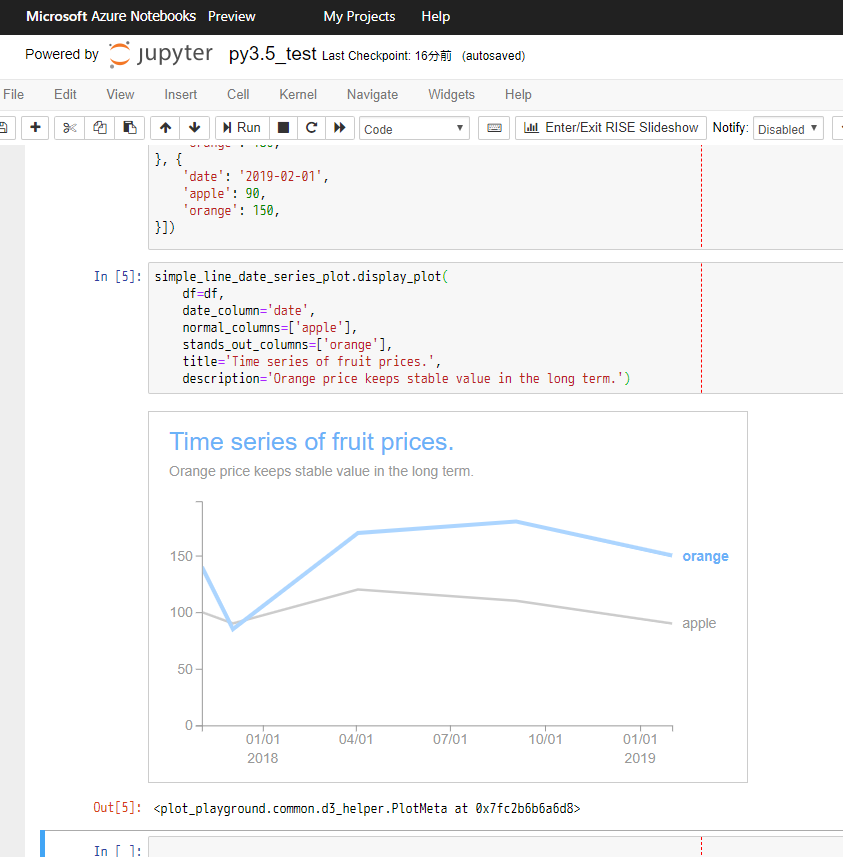Go to My Projects link

pos(359,16)
